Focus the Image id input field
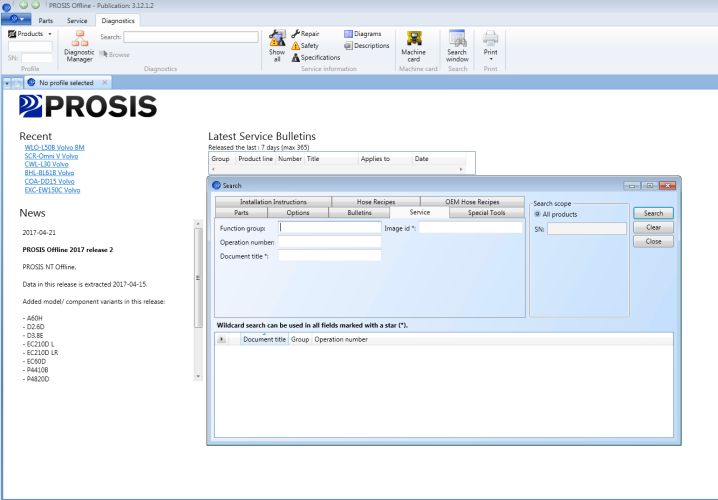 click(x=470, y=228)
